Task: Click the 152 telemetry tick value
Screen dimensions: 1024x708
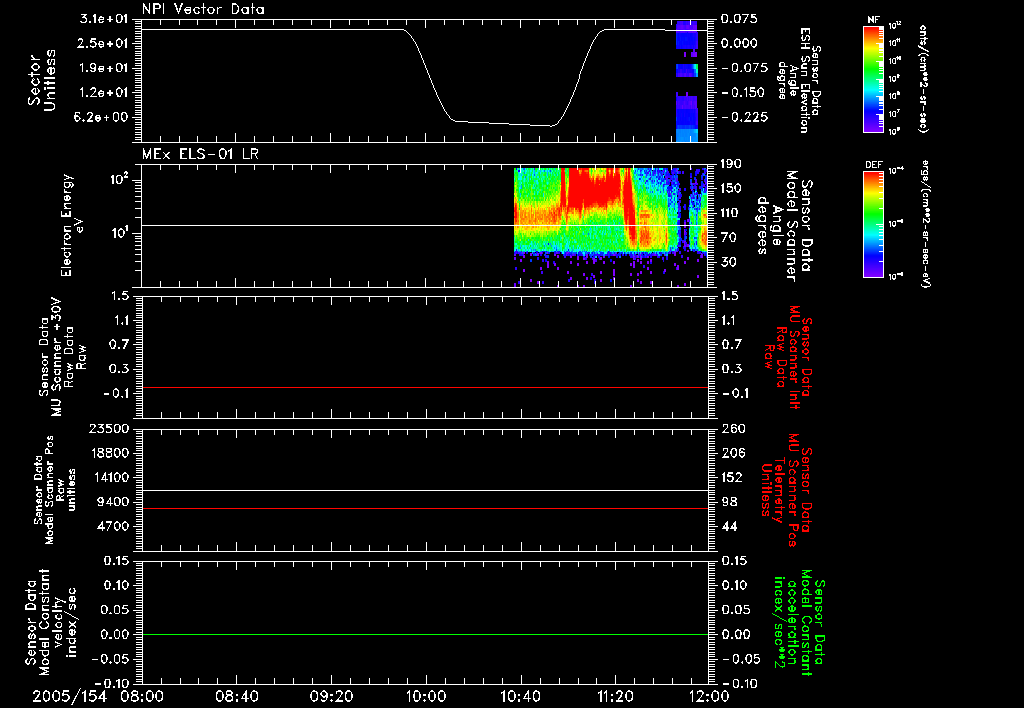Action: coord(732,477)
